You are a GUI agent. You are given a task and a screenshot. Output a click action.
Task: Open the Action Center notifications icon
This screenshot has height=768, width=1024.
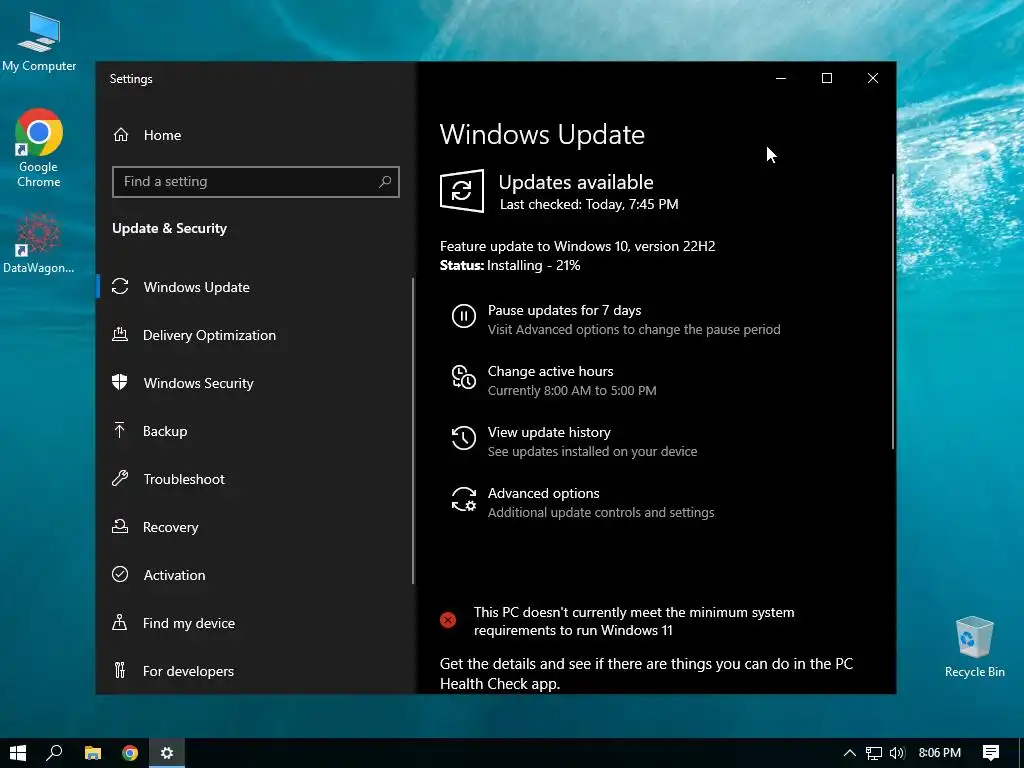[991, 753]
